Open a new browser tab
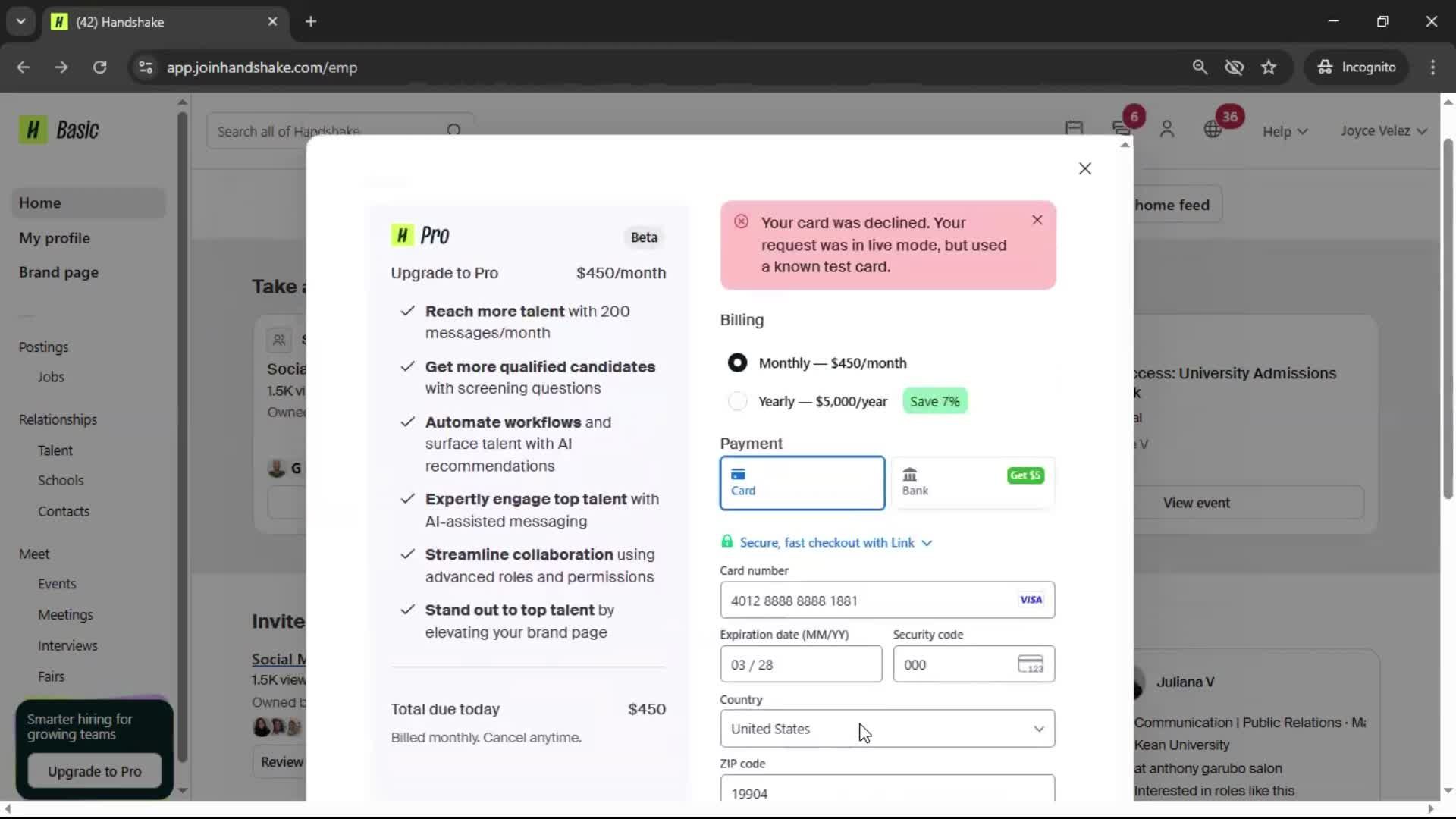Image resolution: width=1456 pixels, height=819 pixels. click(x=311, y=21)
